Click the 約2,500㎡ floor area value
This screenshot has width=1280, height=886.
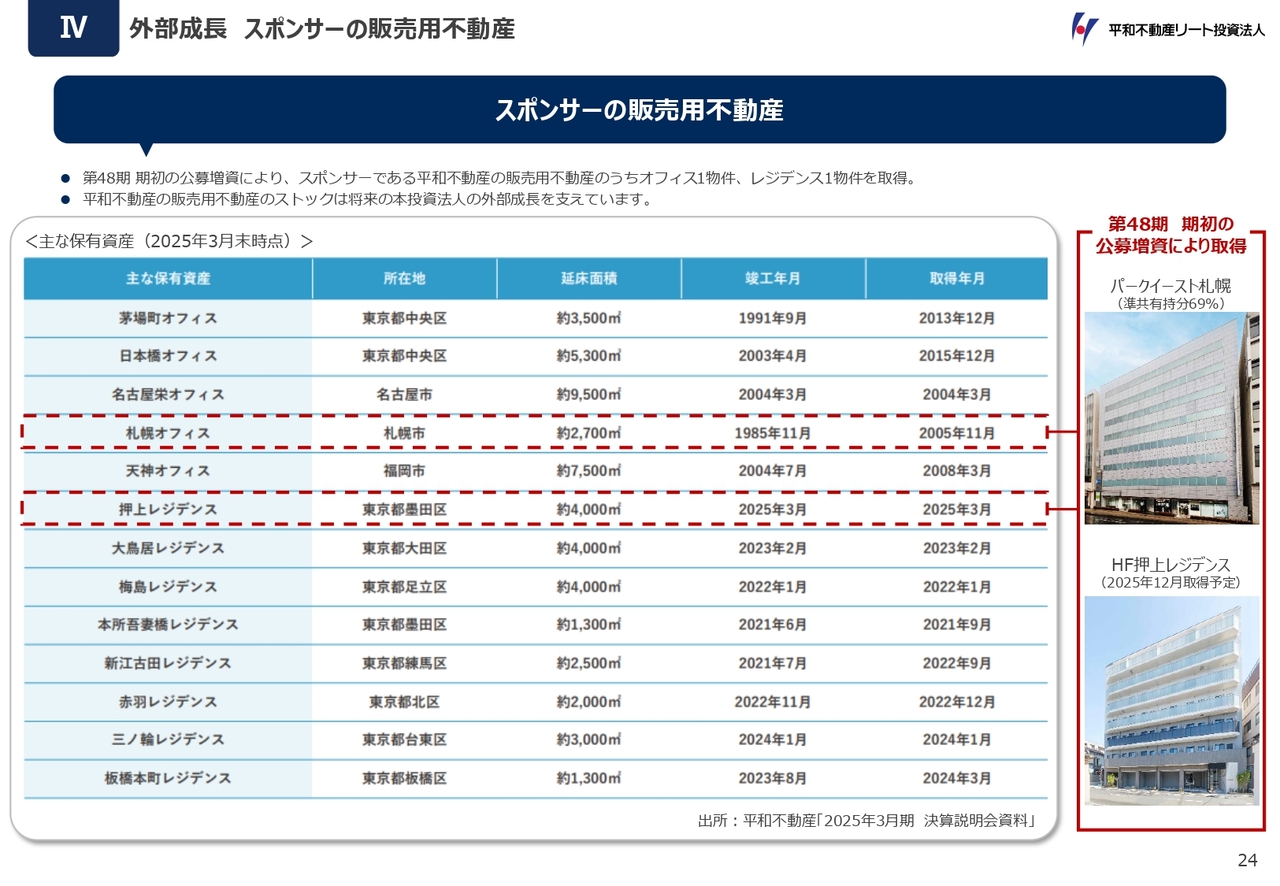pos(589,663)
